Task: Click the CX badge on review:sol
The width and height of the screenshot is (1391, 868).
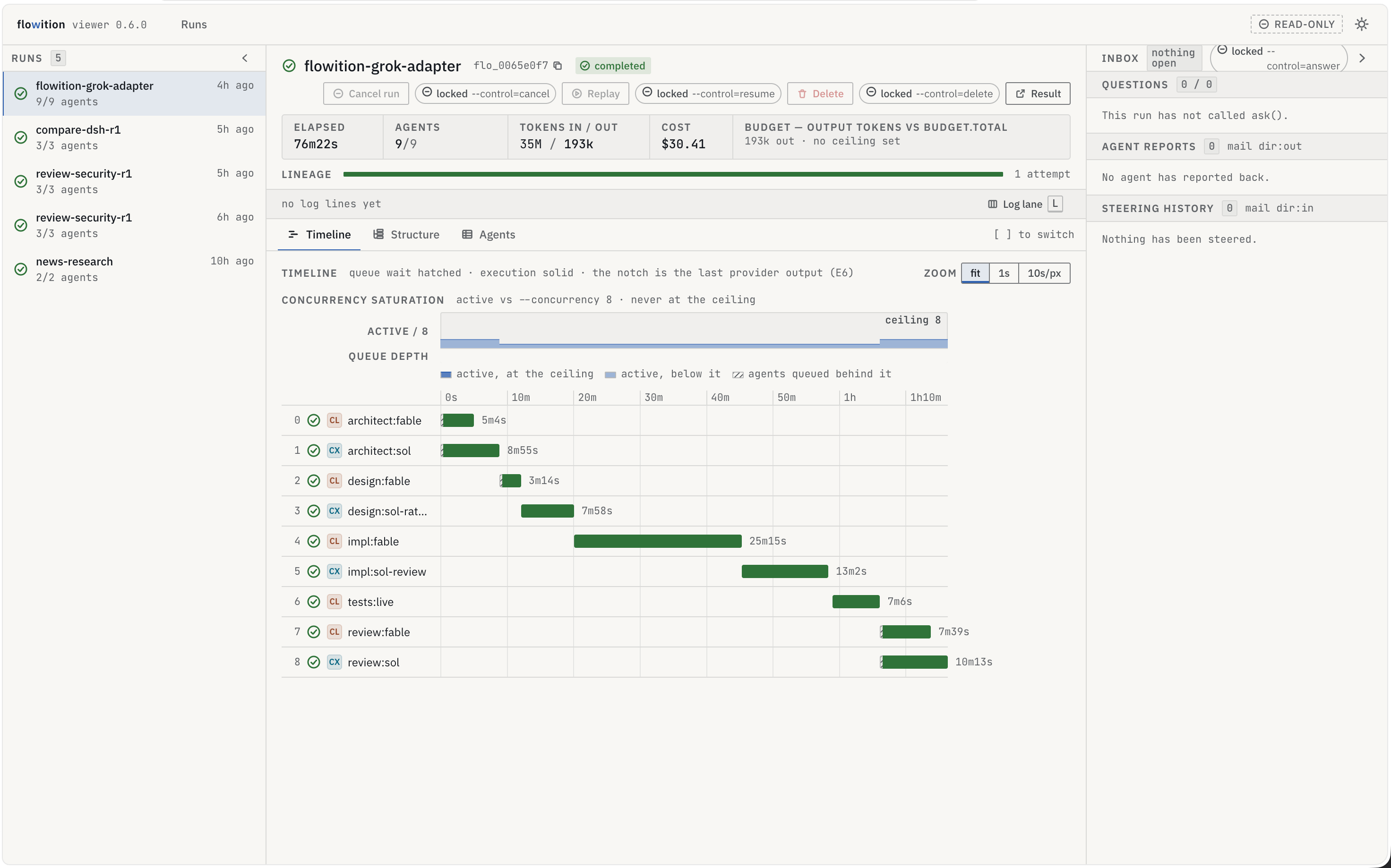Action: [x=334, y=662]
